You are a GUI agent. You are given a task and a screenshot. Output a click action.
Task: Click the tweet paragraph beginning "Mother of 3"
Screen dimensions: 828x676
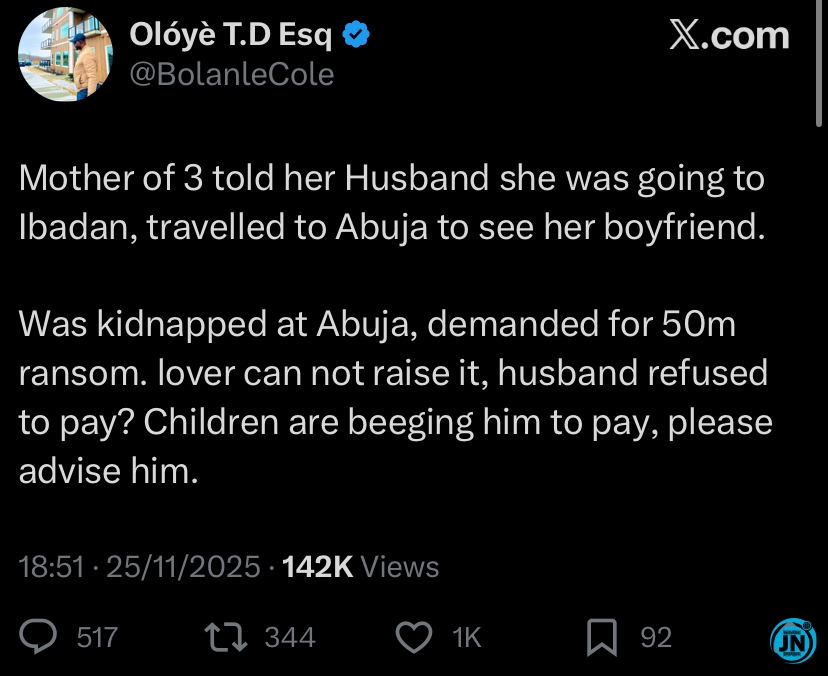(x=392, y=201)
